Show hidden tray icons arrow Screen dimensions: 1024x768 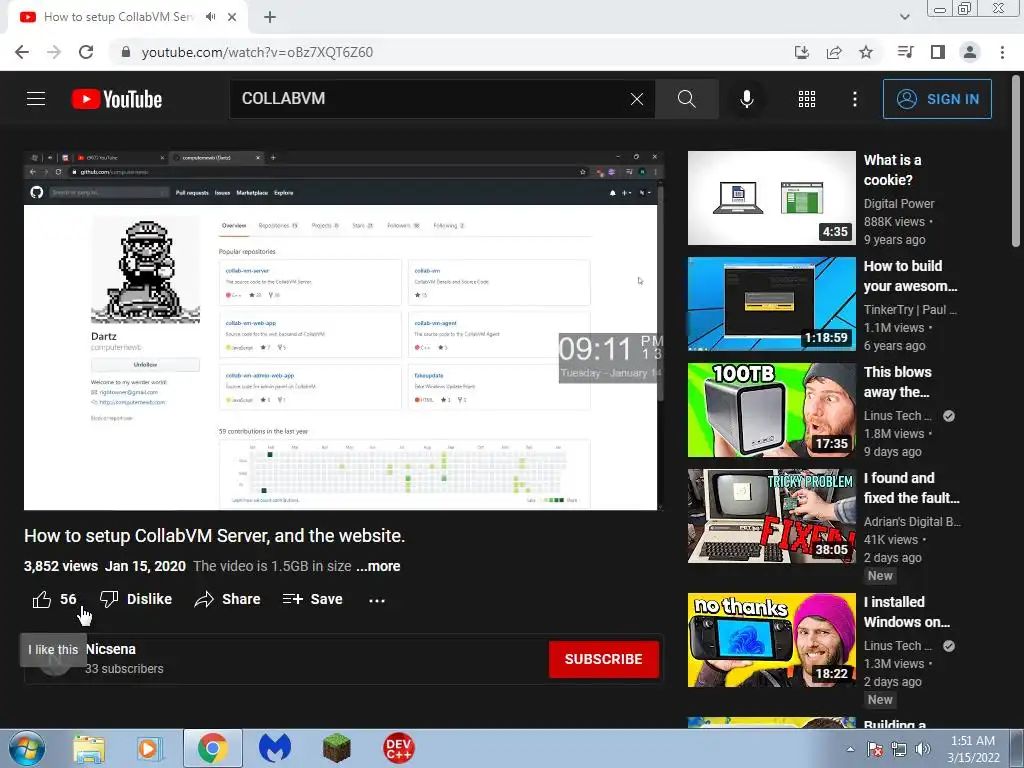850,749
